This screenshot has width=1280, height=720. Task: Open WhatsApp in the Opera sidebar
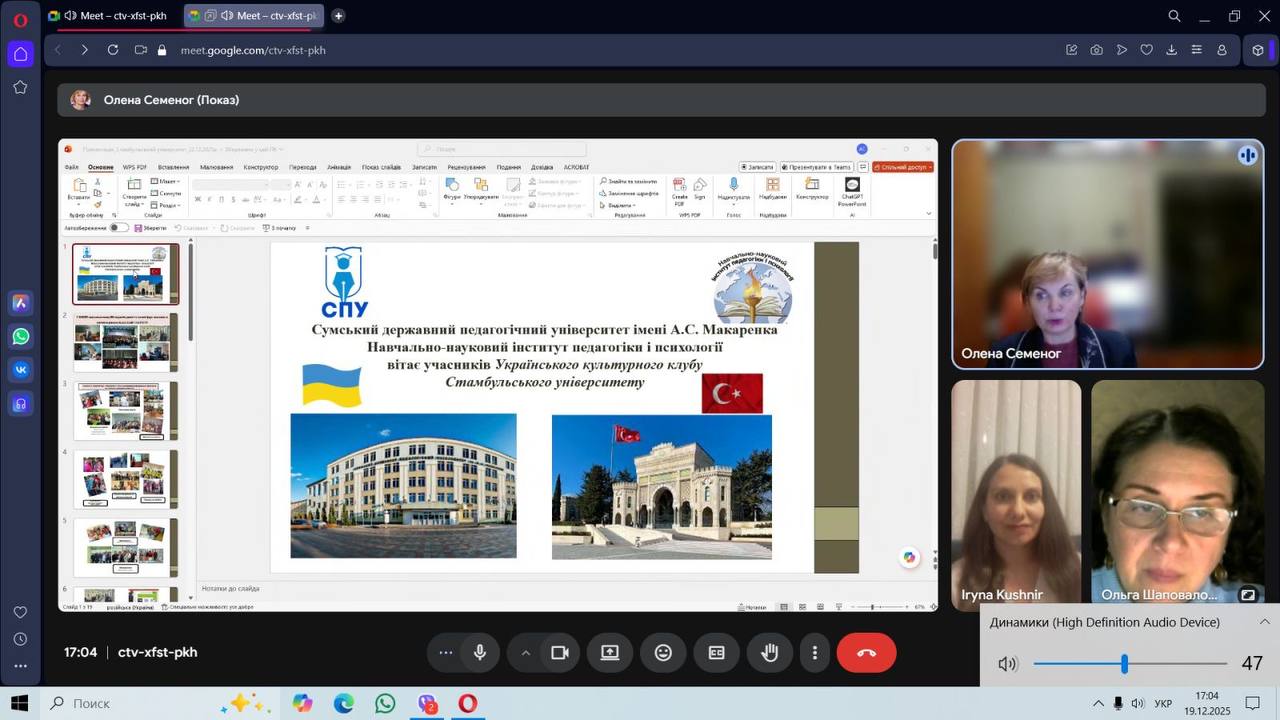21,337
